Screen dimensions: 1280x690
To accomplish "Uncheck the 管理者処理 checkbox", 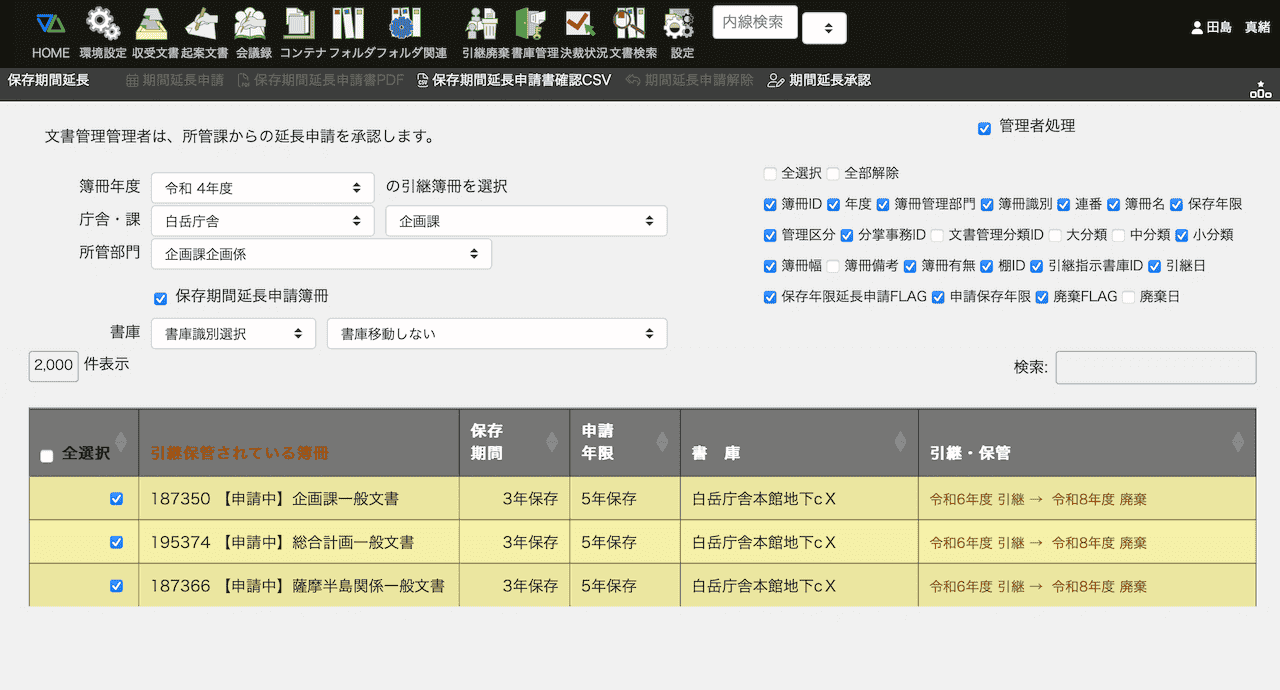I will point(984,128).
